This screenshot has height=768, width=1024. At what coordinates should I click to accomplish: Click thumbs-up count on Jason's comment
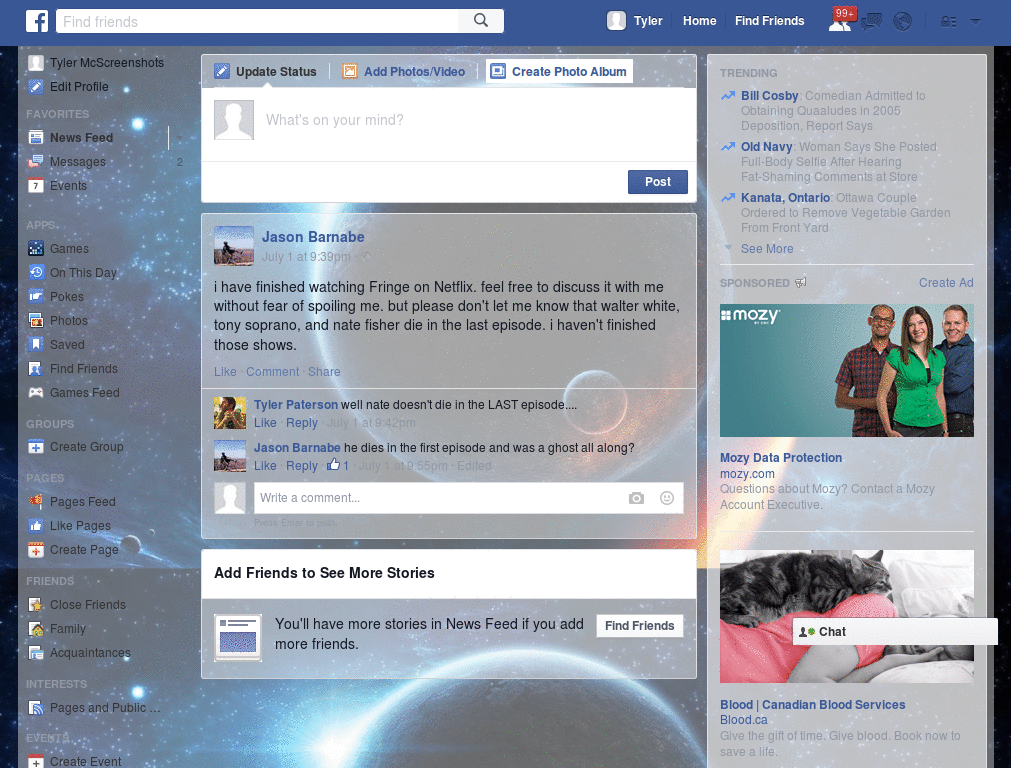[x=338, y=466]
